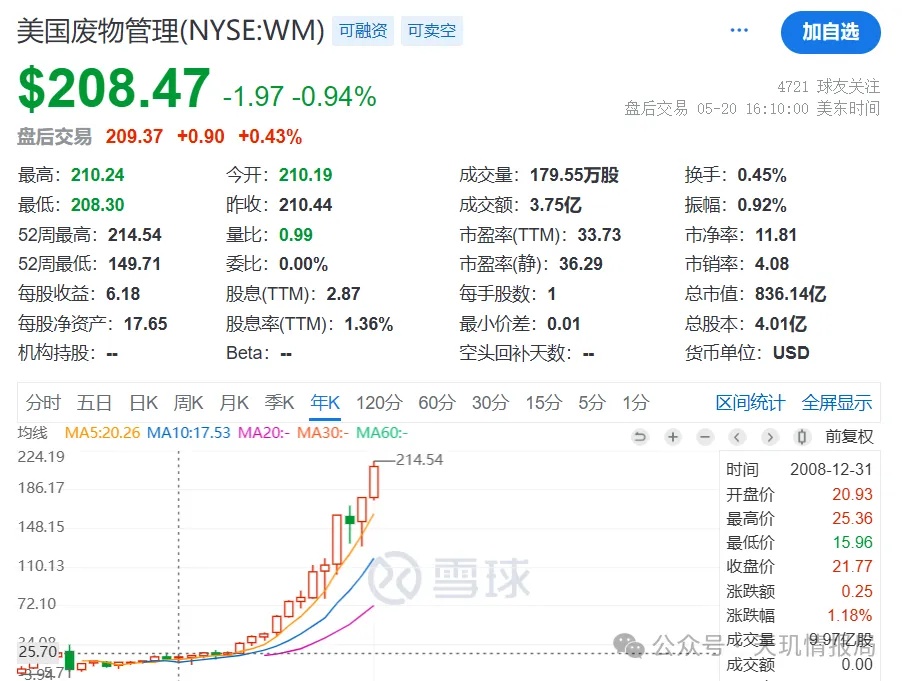
Task: Switch to the 分时 chart tab
Action: 43,402
